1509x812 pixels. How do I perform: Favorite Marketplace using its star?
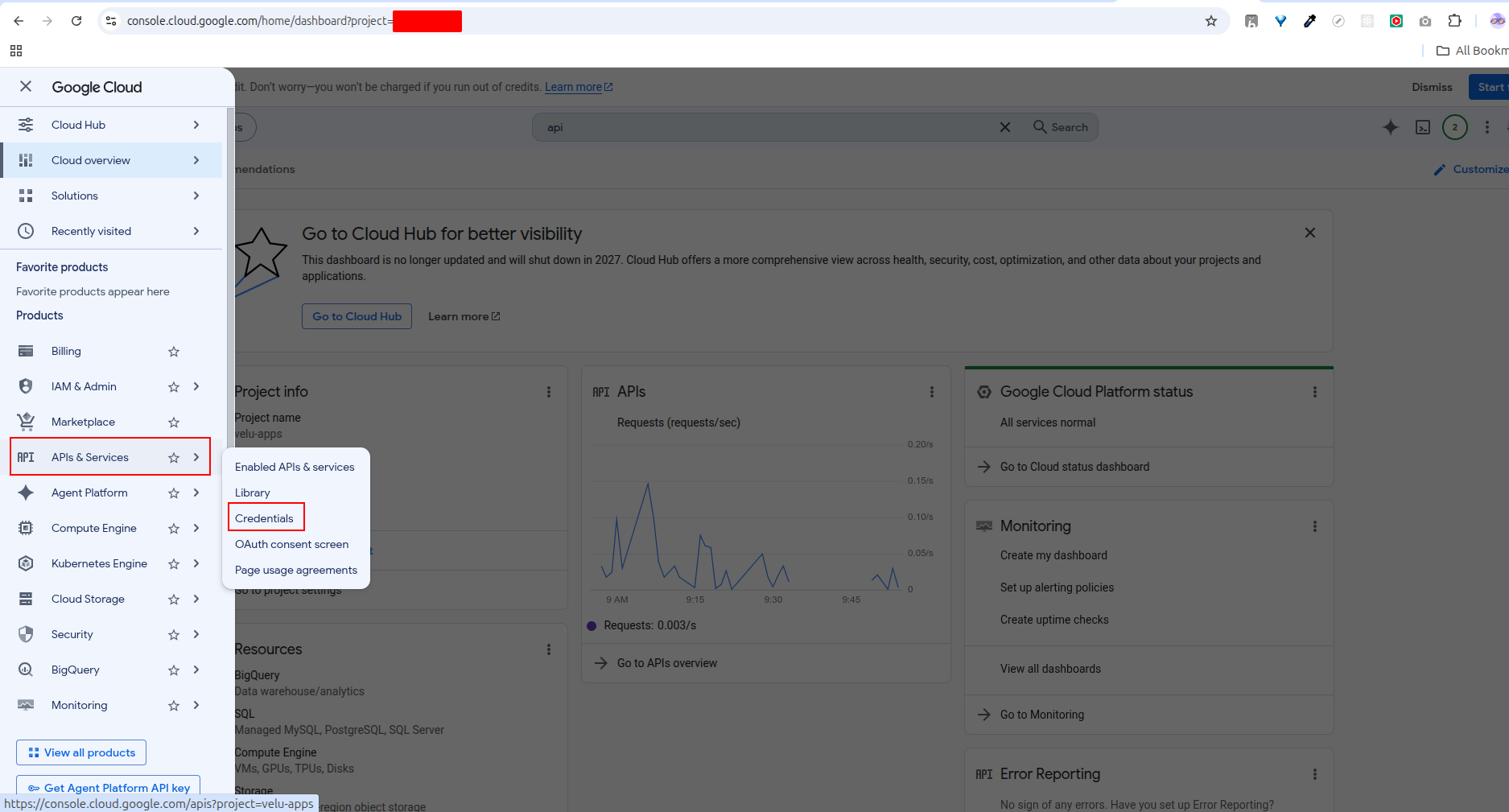tap(174, 422)
